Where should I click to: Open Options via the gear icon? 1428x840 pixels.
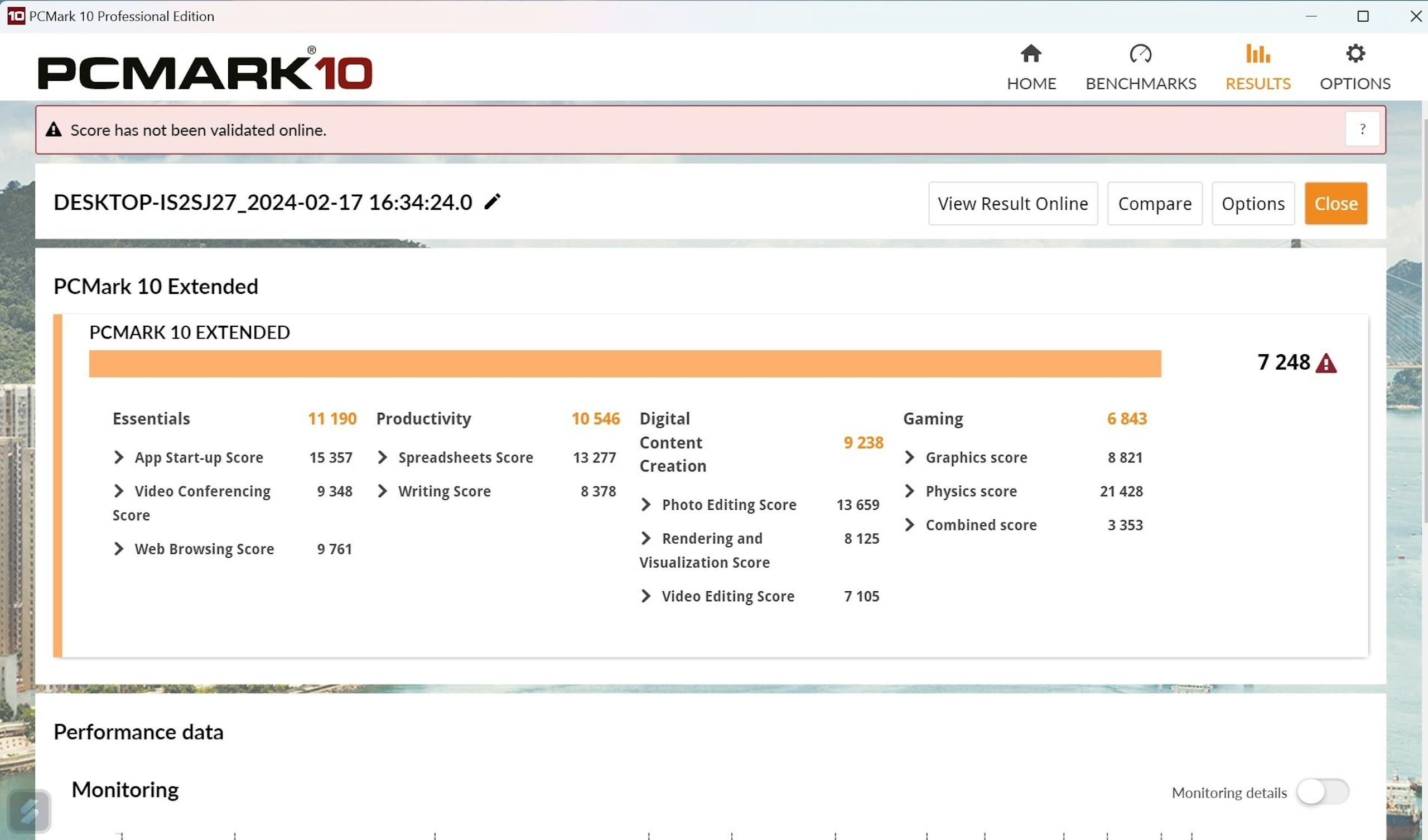[x=1355, y=54]
